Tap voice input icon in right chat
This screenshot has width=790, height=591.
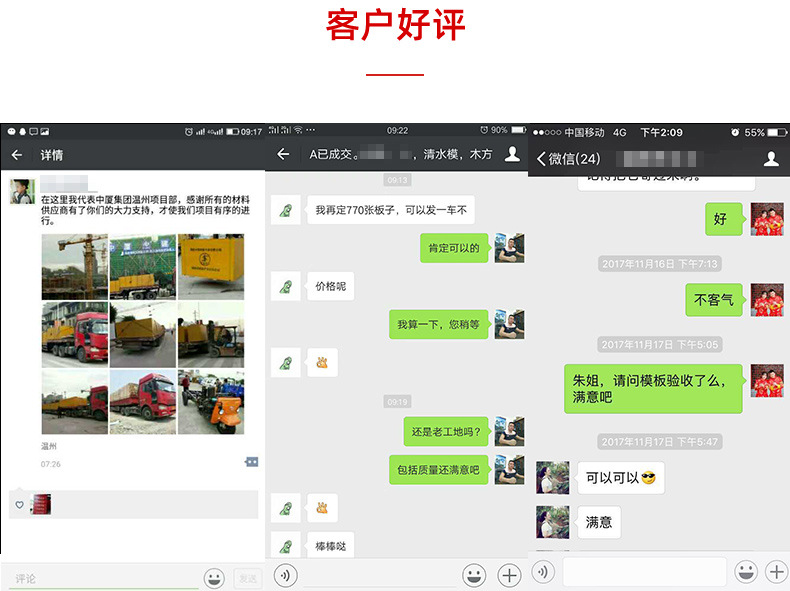point(543,572)
